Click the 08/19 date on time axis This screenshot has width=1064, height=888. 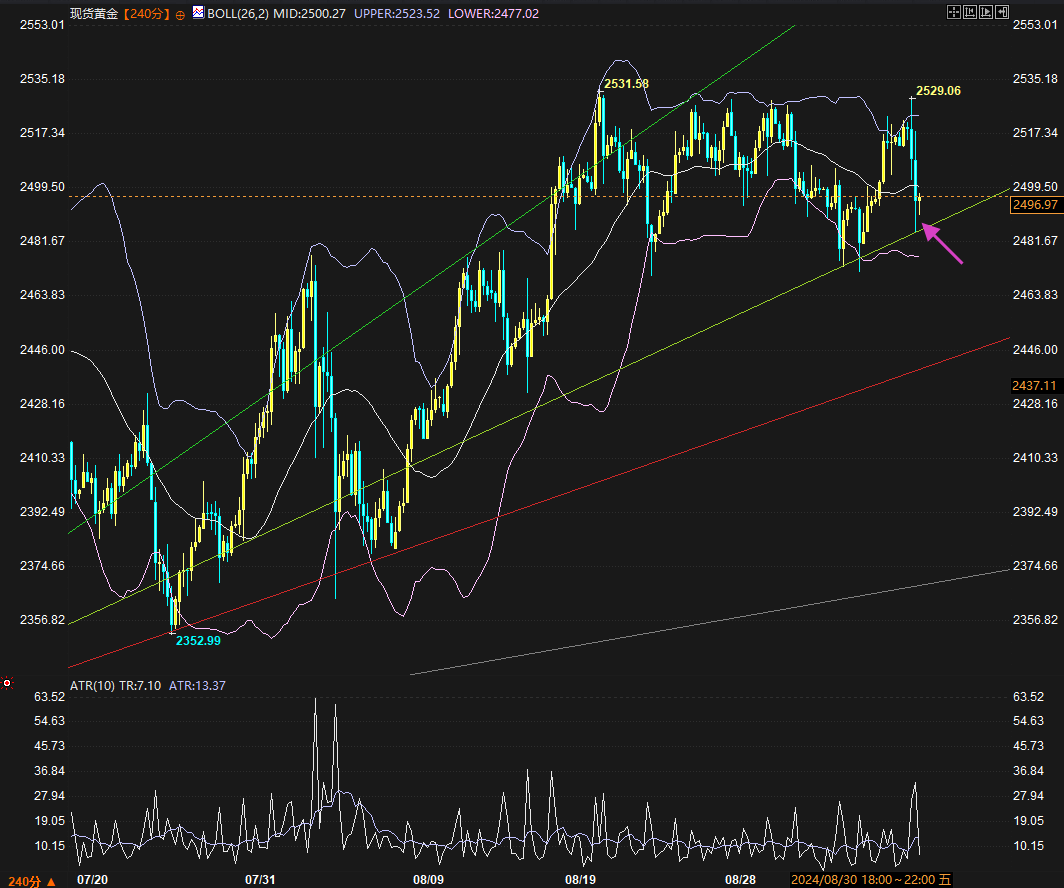[581, 880]
